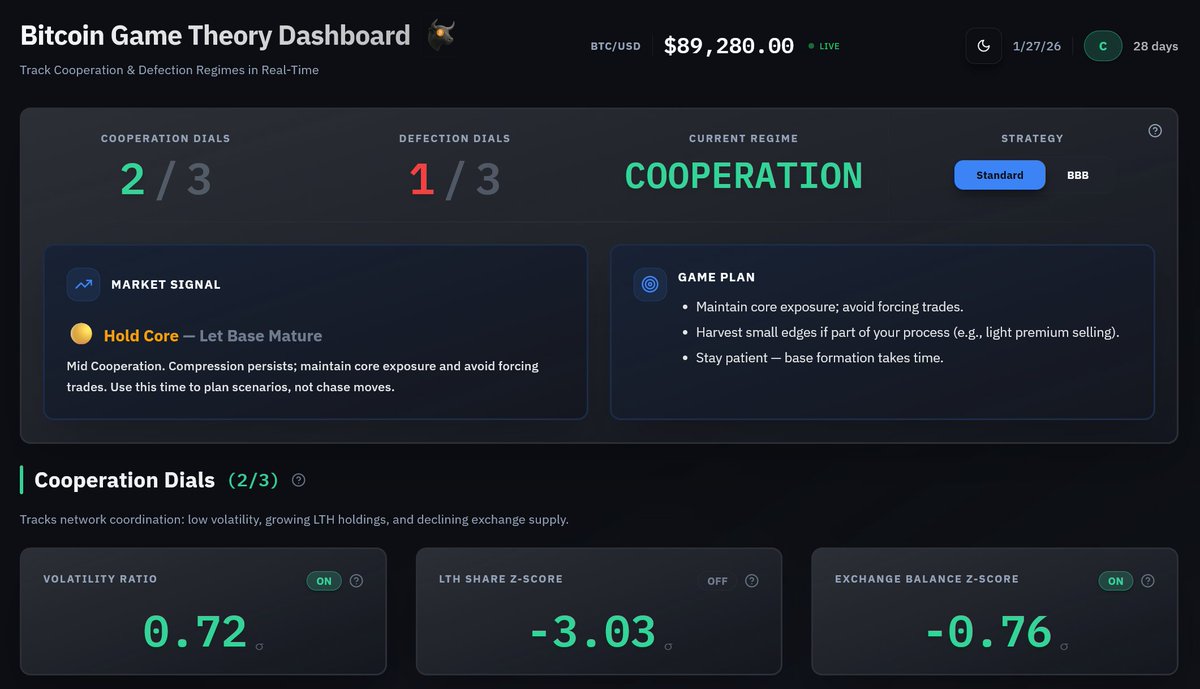Switch to the BBB strategy
This screenshot has height=689, width=1200.
[1077, 175]
